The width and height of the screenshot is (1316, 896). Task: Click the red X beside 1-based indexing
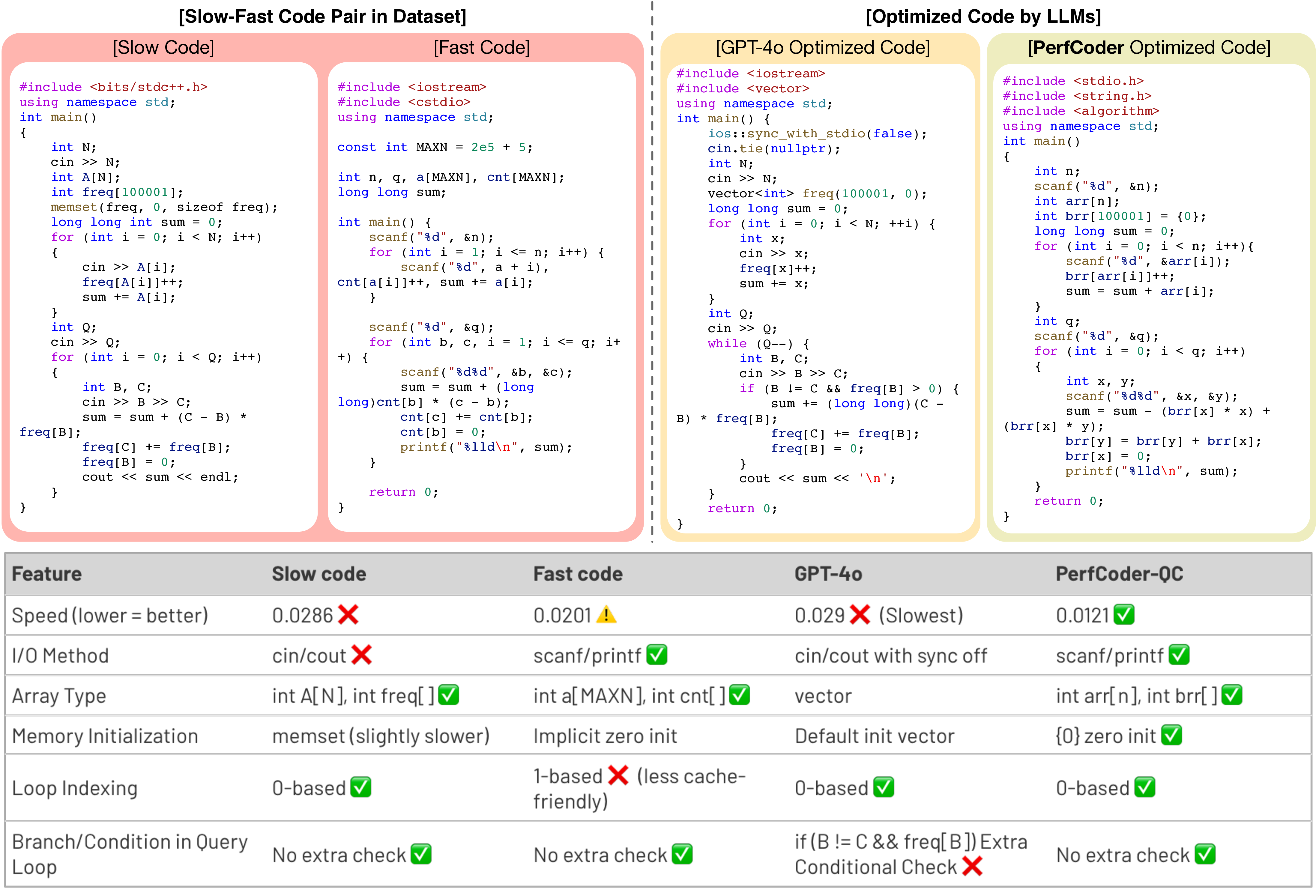618,775
